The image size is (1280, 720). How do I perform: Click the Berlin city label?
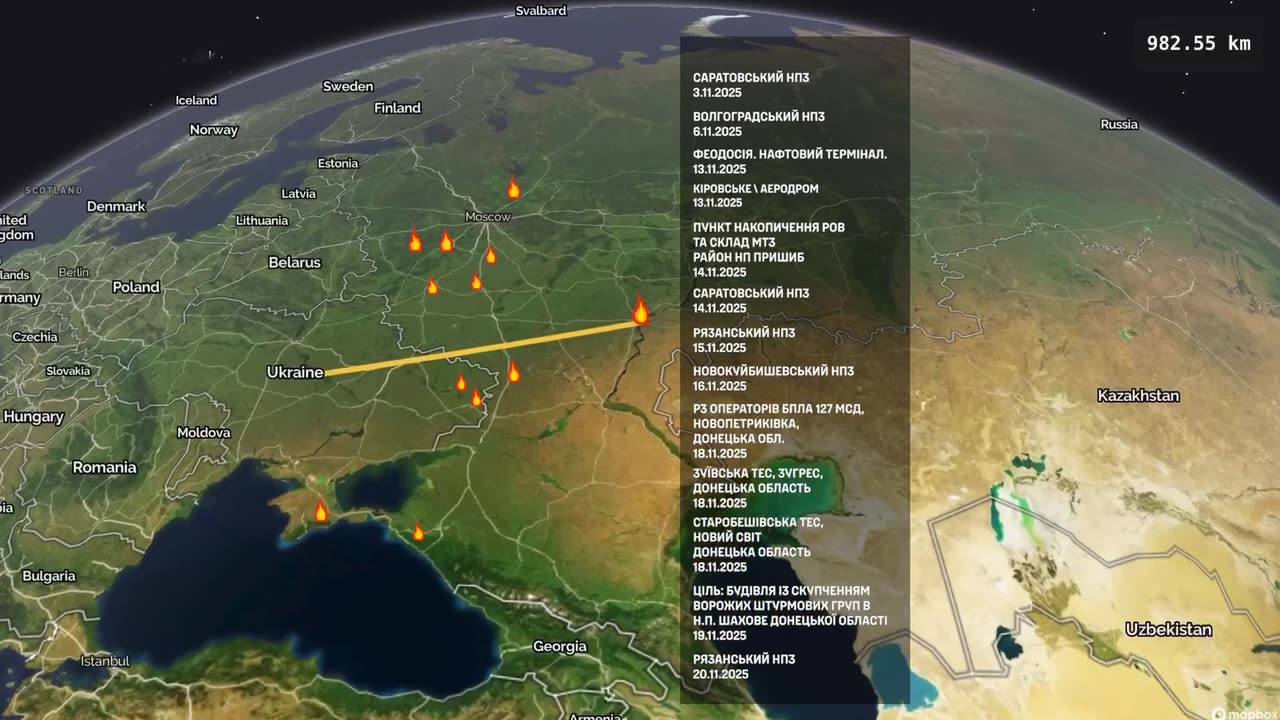point(74,272)
